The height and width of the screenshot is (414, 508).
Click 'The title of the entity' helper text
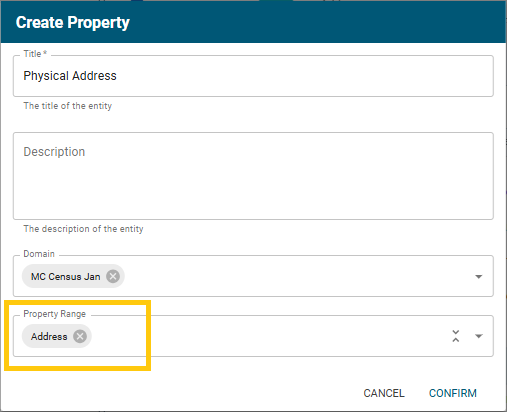point(68,106)
